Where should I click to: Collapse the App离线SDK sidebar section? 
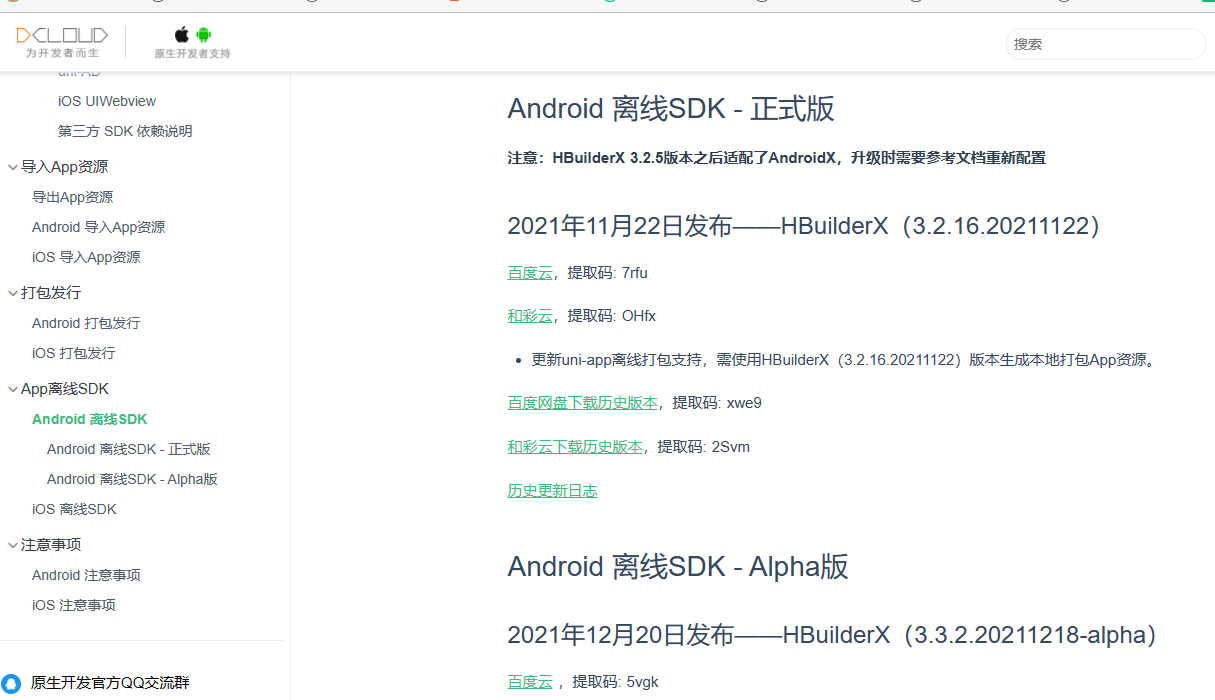(x=13, y=389)
